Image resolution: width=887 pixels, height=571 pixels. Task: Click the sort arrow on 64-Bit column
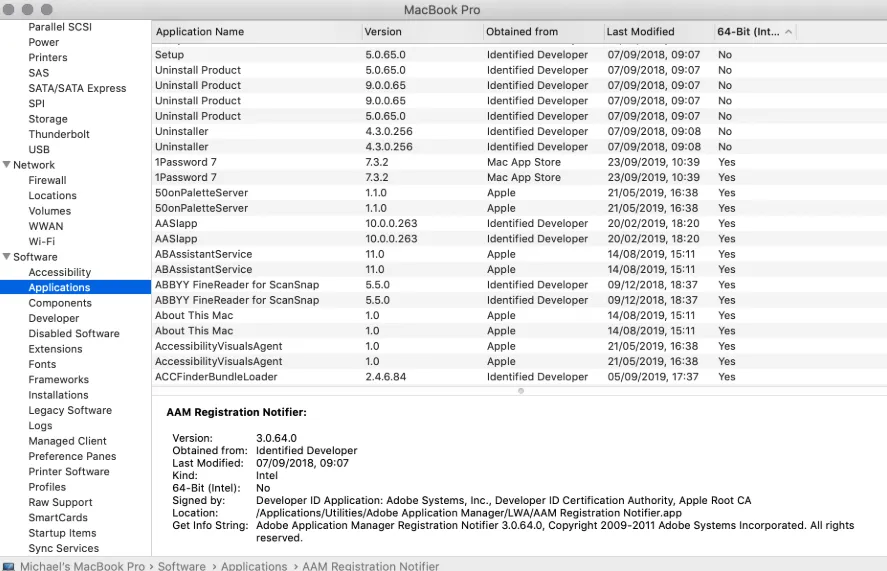[788, 32]
